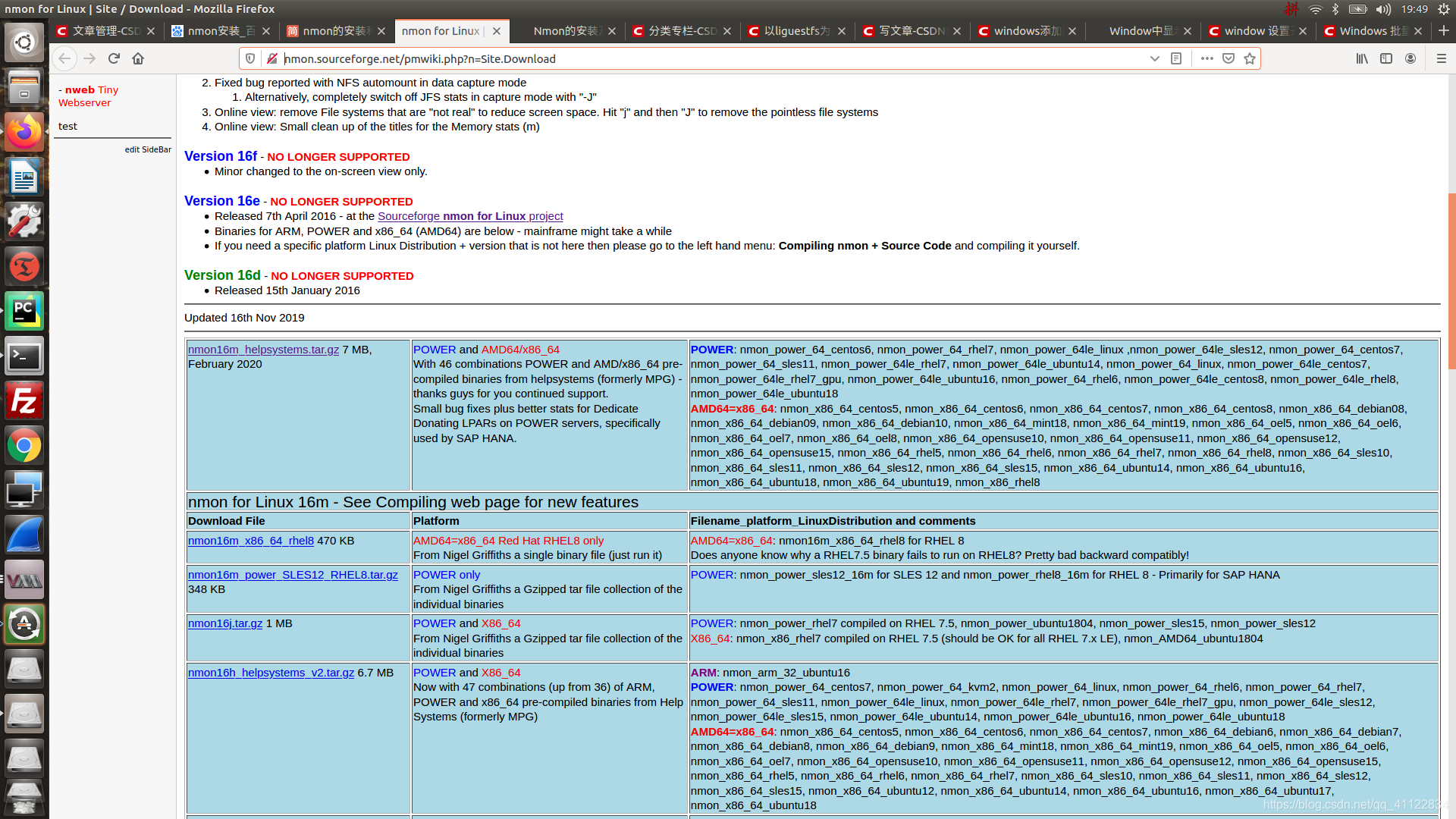Open the Software Updater dock icon
The image size is (1456, 819).
pos(24,625)
